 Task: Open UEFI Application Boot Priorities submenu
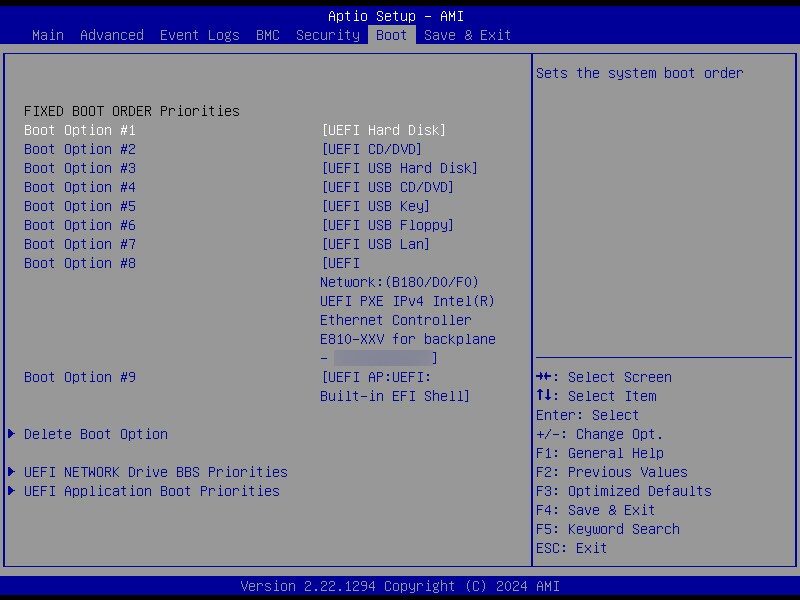click(151, 491)
